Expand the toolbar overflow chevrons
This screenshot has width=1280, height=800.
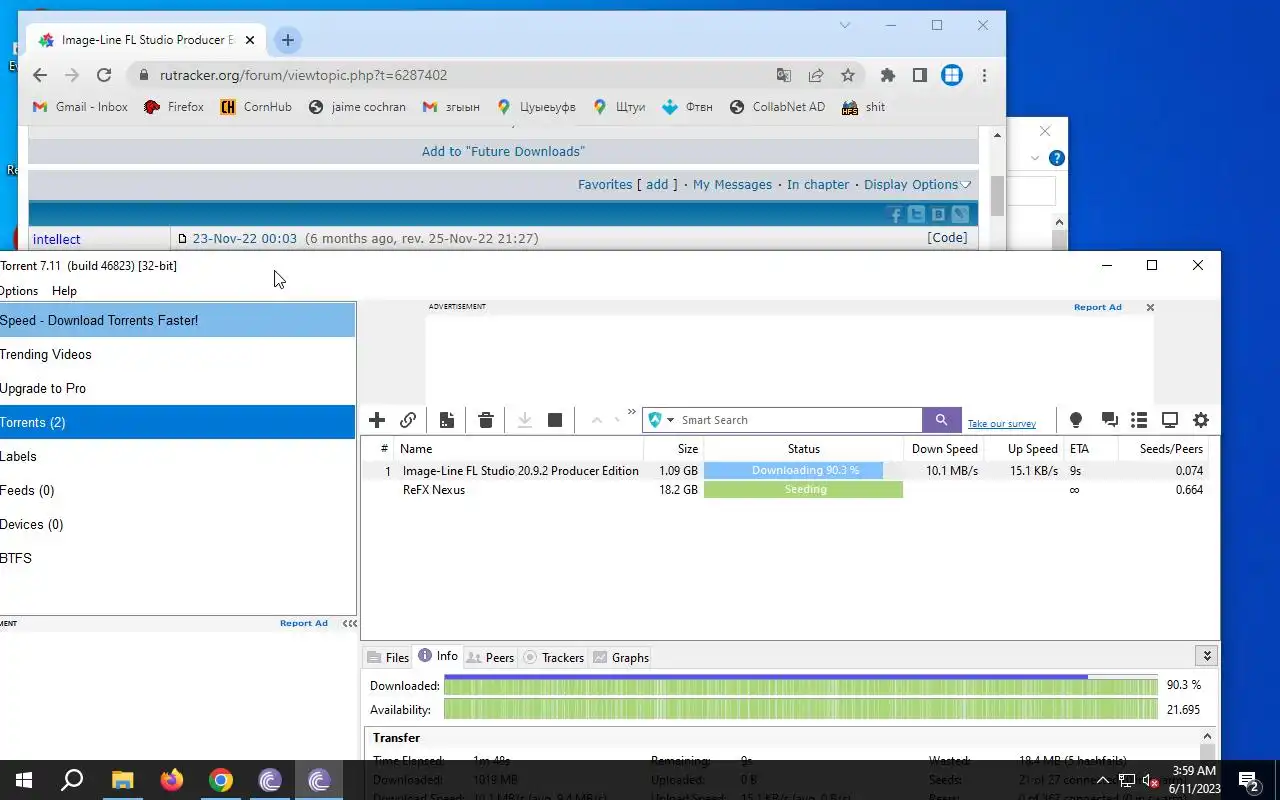pyautogui.click(x=632, y=412)
